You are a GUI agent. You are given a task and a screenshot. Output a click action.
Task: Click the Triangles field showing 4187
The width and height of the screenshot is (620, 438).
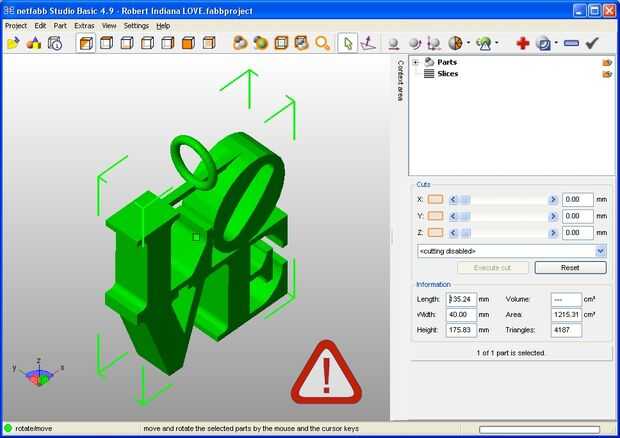pos(566,330)
